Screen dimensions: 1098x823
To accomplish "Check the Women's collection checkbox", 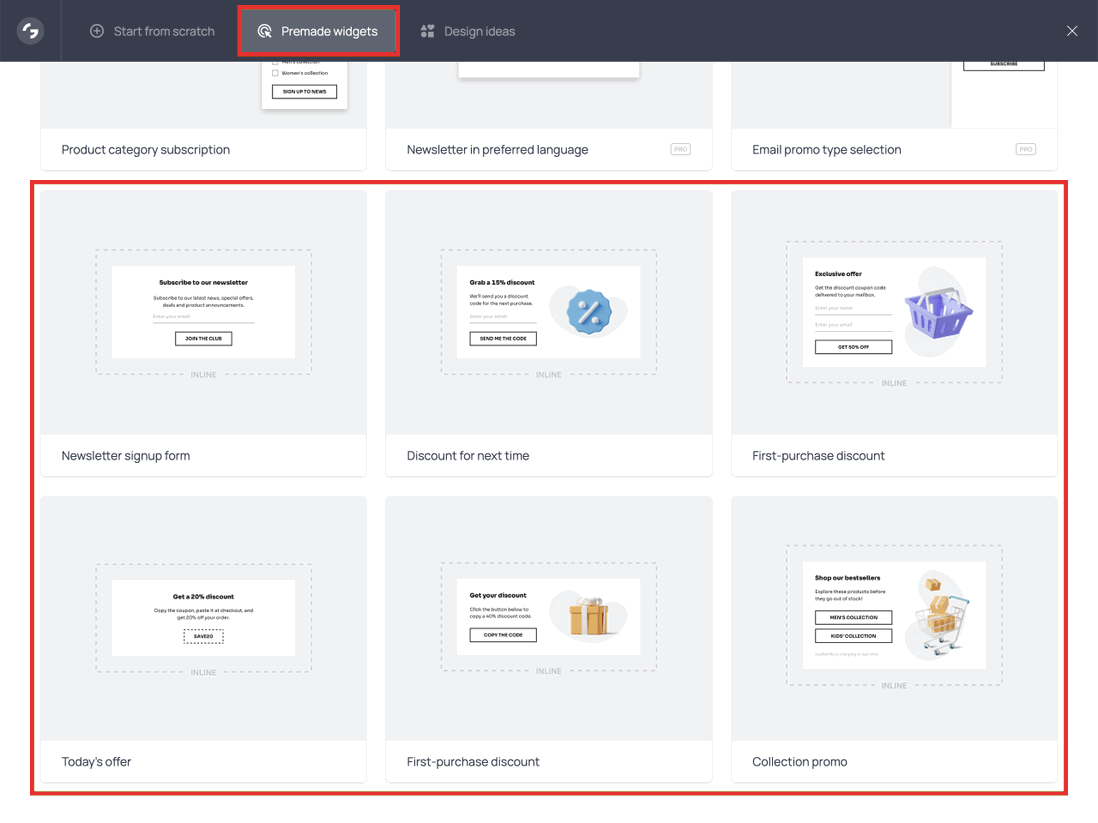I will click(x=274, y=72).
